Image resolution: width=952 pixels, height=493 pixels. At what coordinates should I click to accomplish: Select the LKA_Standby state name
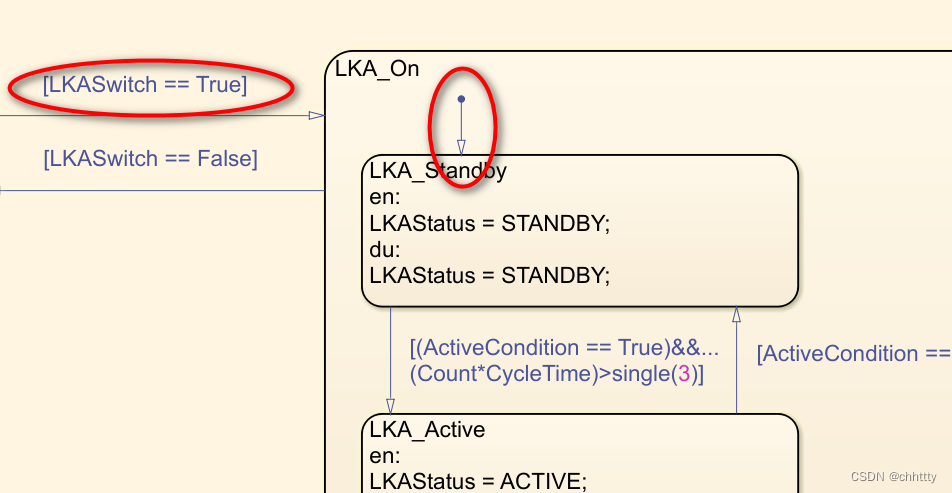[438, 170]
